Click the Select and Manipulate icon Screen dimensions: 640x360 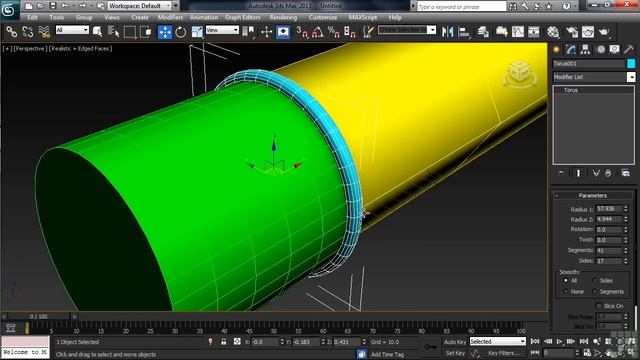click(283, 32)
